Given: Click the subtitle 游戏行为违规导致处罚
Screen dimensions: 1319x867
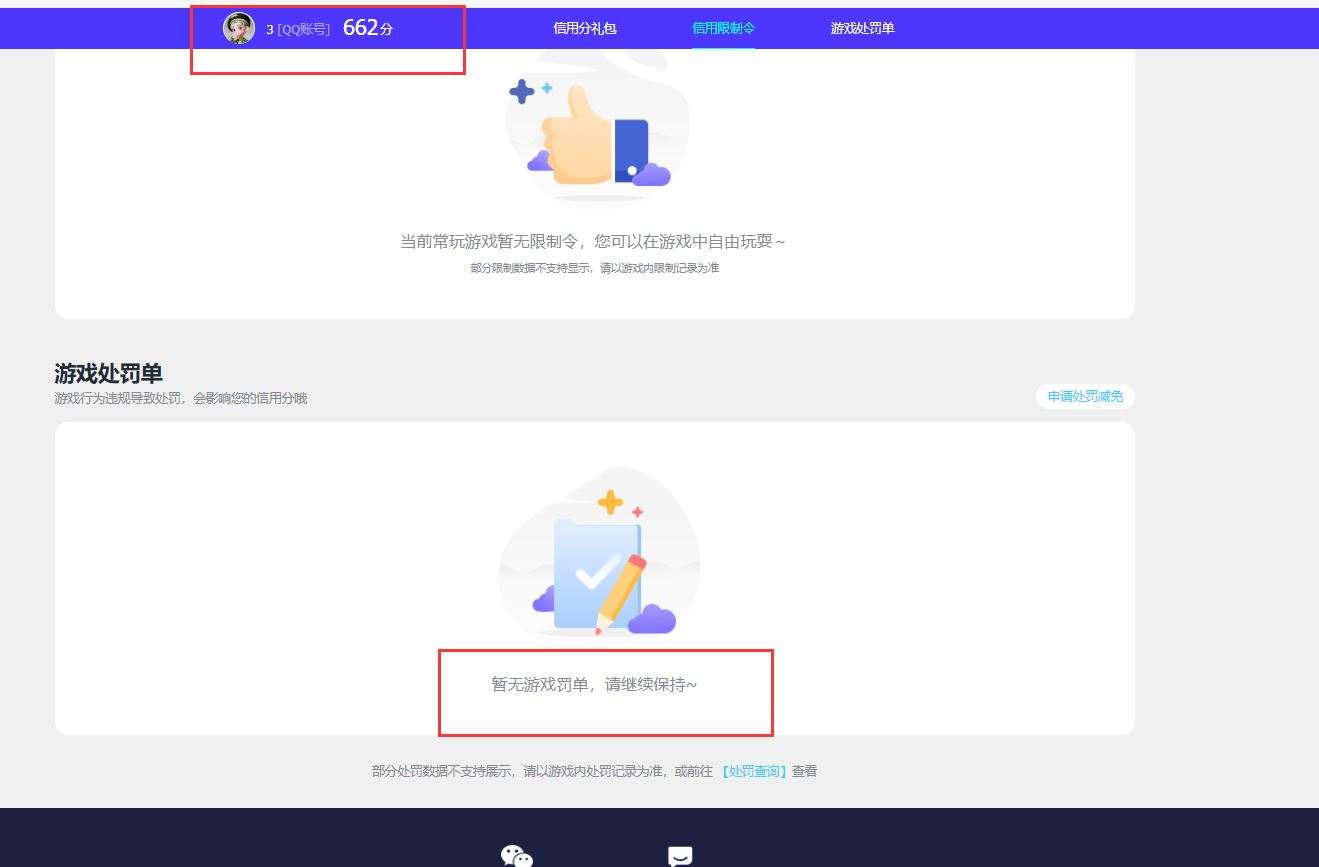Looking at the screenshot, I should [119, 398].
